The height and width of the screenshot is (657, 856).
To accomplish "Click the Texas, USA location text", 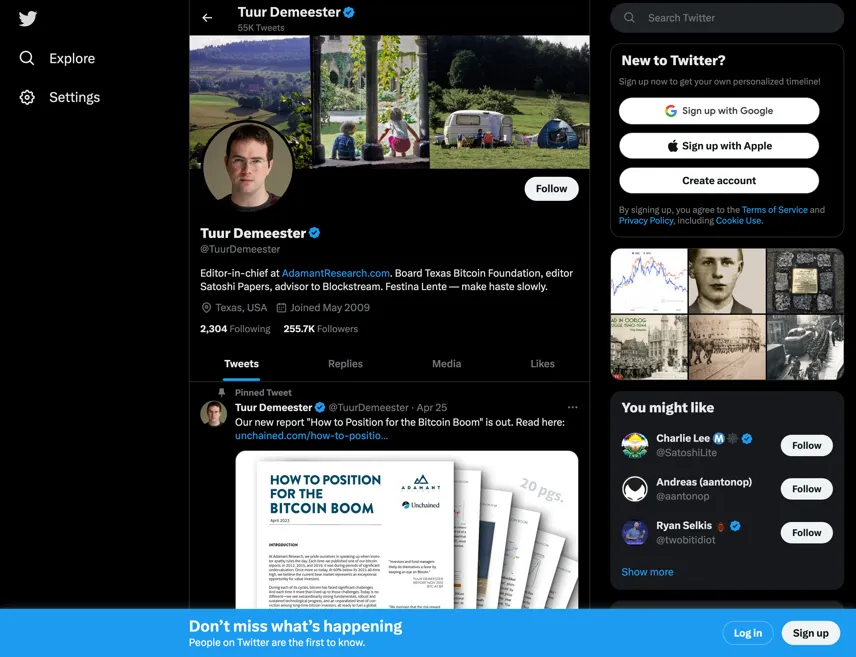I will (x=241, y=307).
